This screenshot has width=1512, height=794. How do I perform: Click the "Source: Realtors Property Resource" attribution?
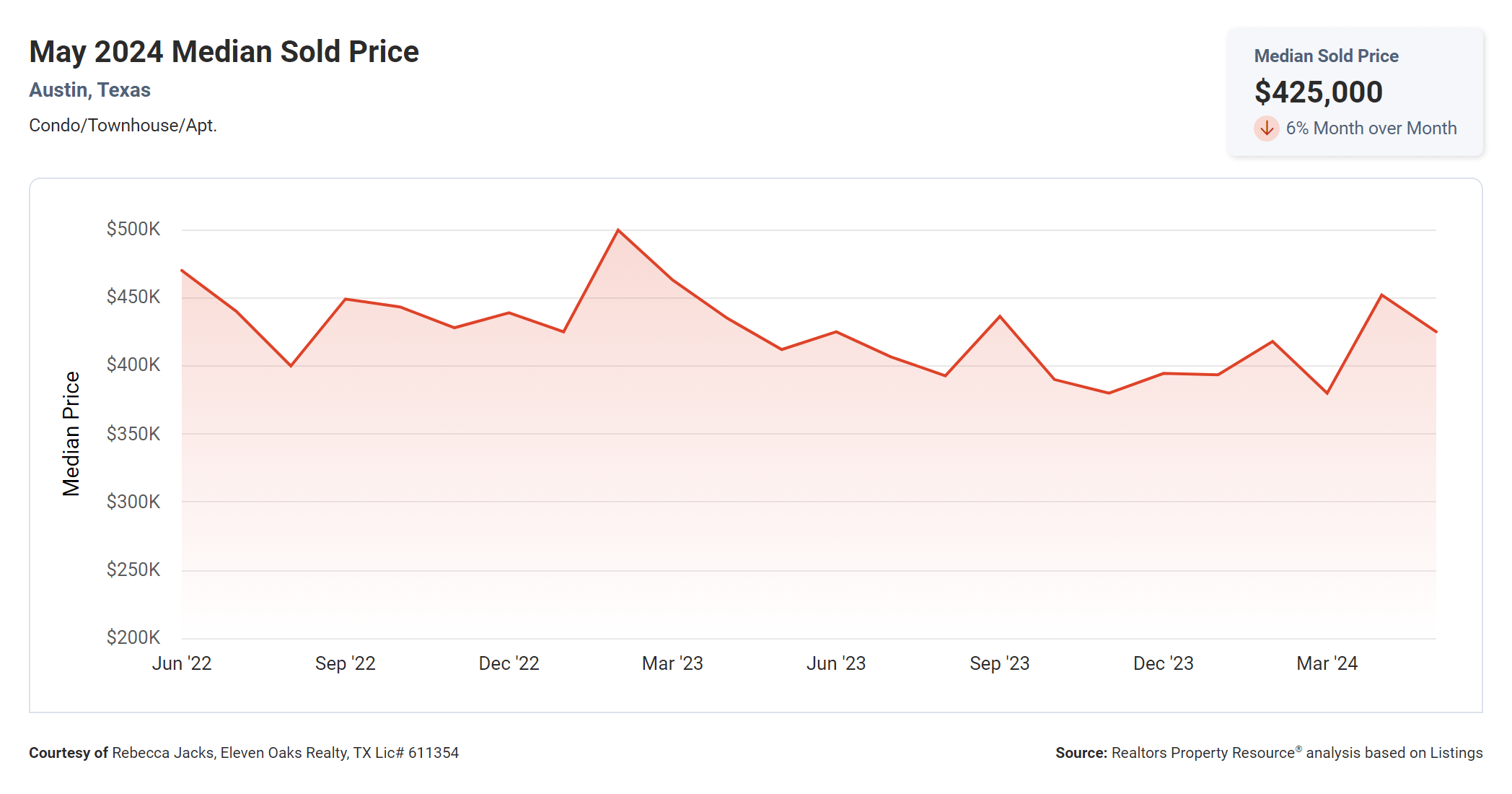click(1268, 753)
